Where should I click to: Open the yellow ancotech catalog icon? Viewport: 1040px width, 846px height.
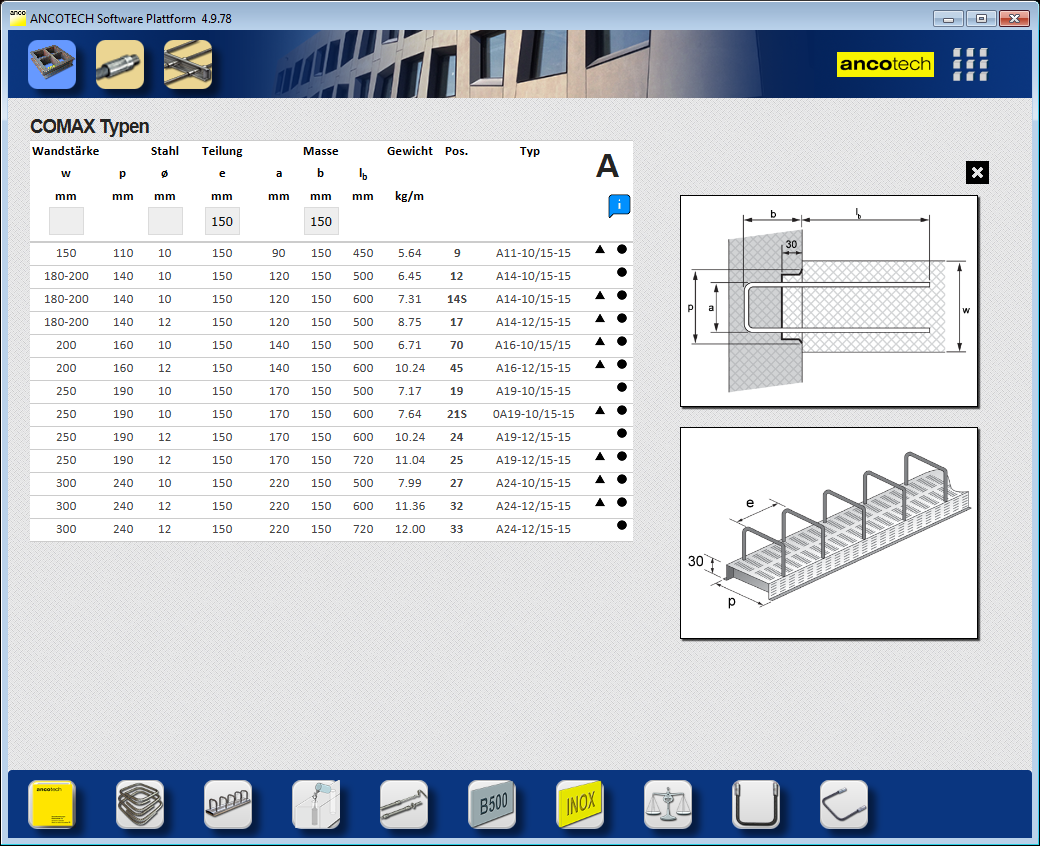[52, 804]
